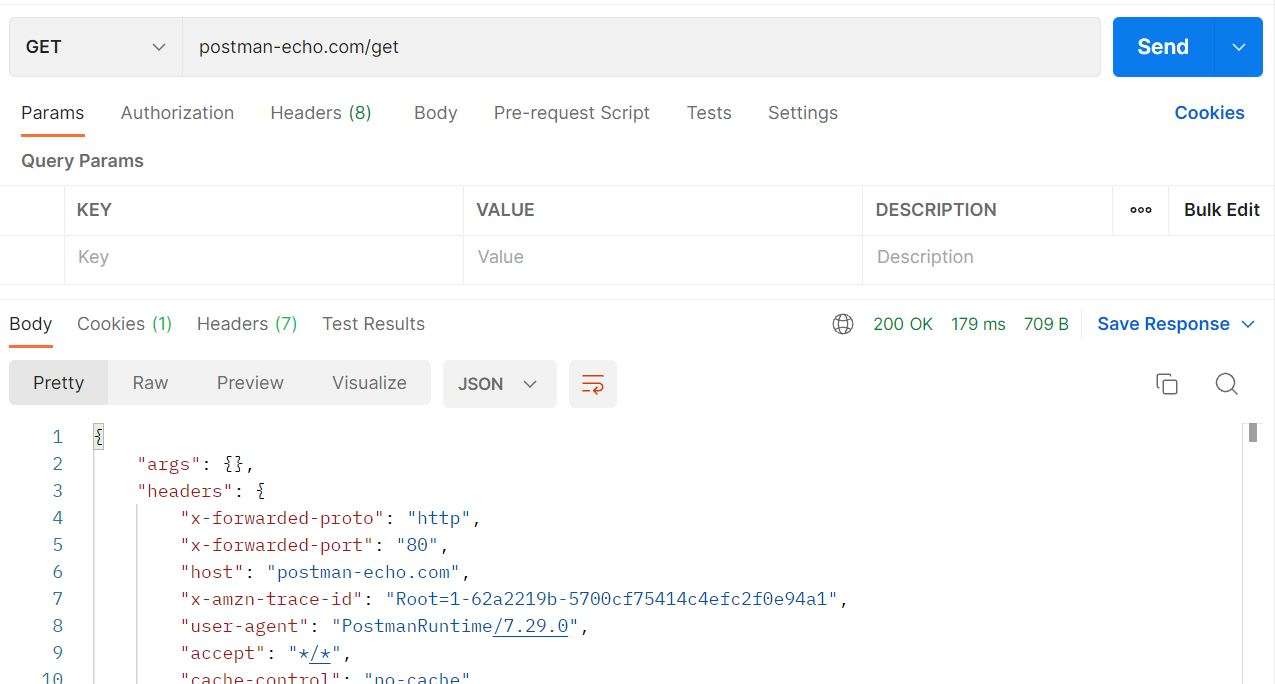The width and height of the screenshot is (1275, 684).
Task: Open the GET request method dropdown
Action: [95, 46]
